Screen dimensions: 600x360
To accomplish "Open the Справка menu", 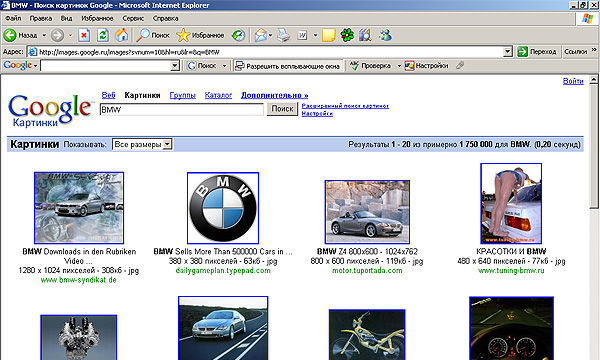I will tap(165, 18).
